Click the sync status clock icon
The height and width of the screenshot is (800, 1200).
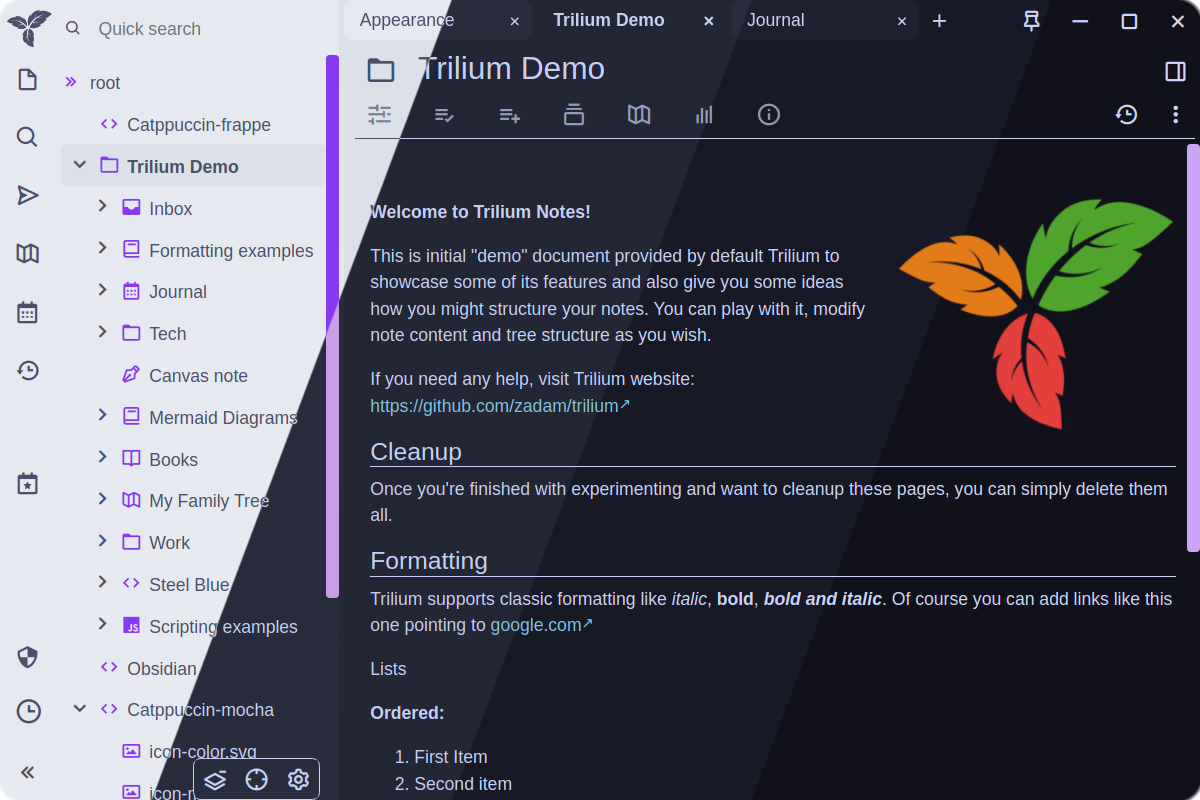(x=28, y=711)
